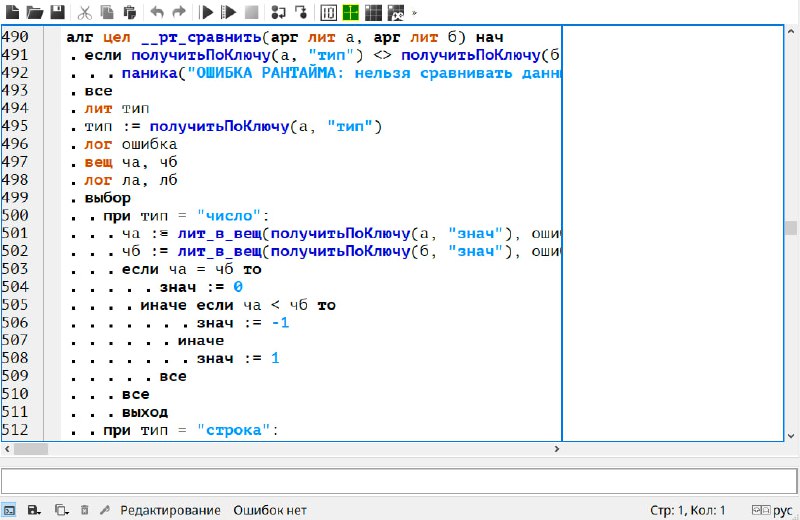The height and width of the screenshot is (520, 800).
Task: Click in the console input field
Action: click(399, 481)
